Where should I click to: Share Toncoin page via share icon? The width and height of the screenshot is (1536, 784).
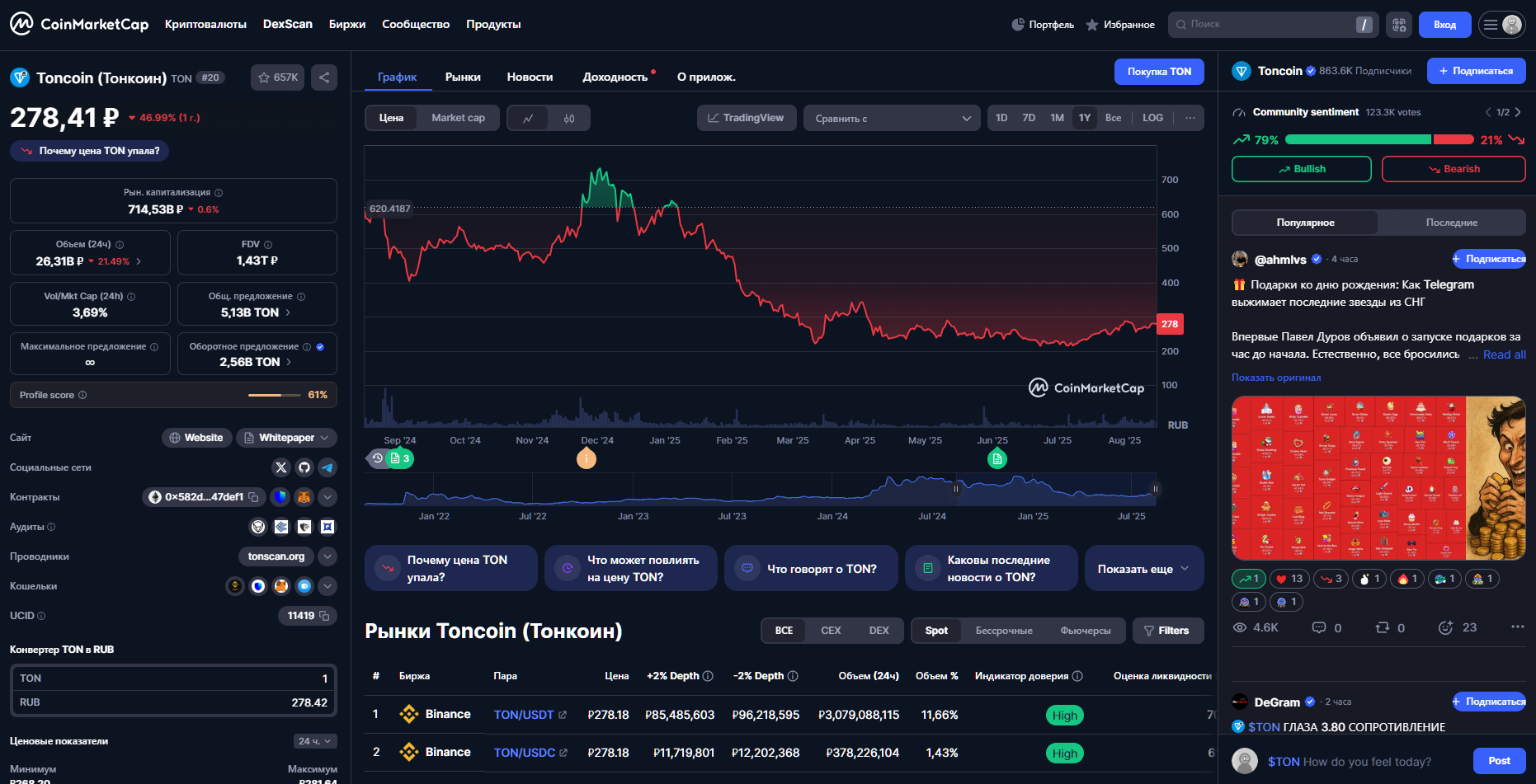[324, 77]
